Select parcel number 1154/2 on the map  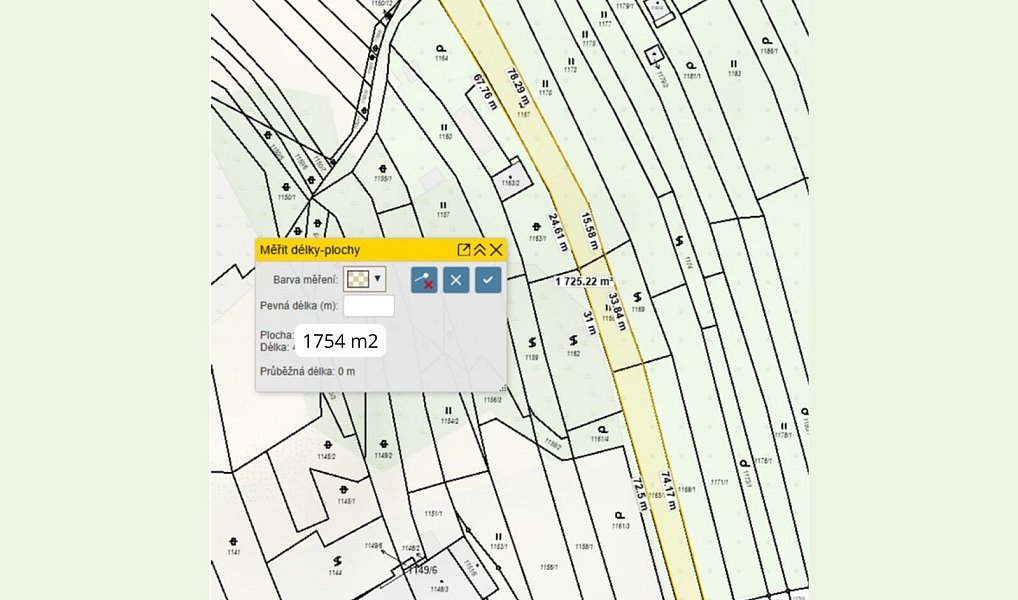[x=450, y=421]
